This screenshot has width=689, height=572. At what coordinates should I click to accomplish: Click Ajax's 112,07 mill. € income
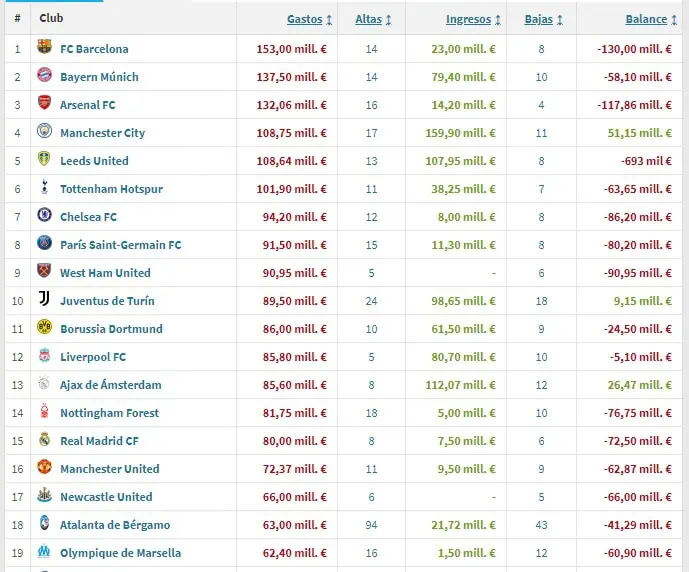point(460,385)
